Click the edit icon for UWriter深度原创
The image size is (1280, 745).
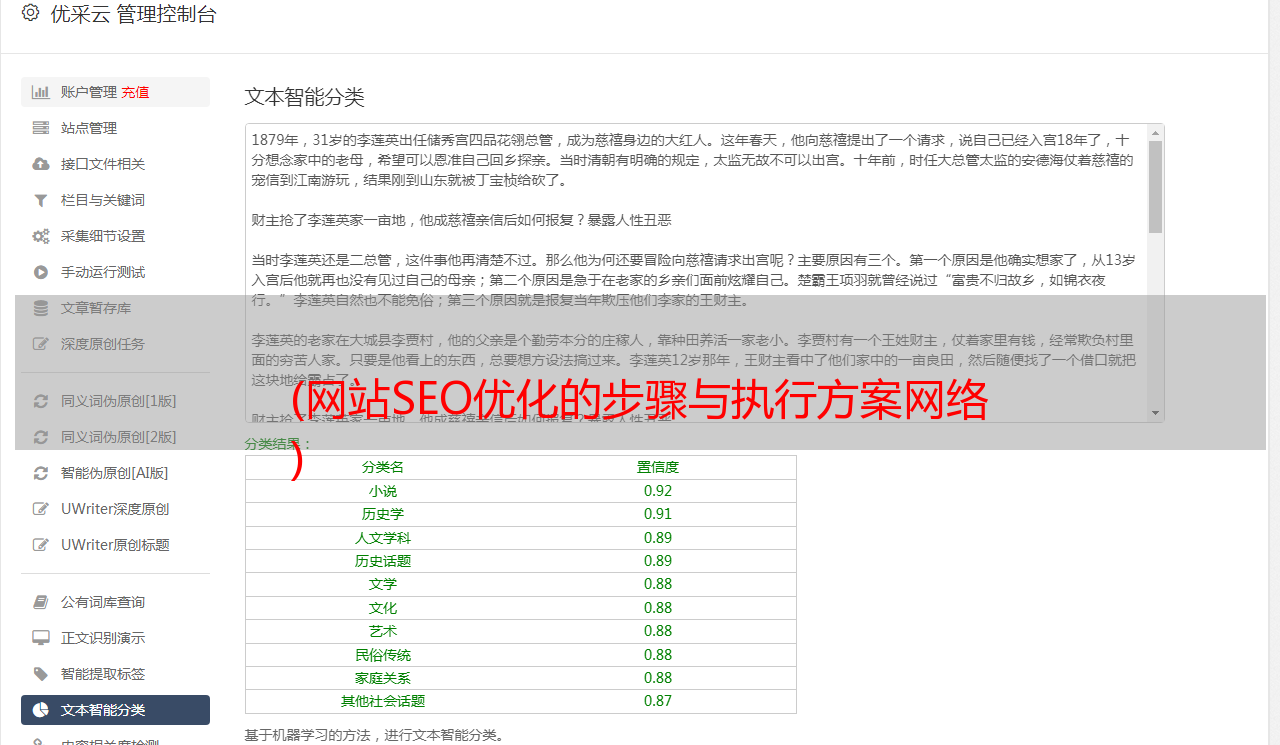[x=41, y=509]
